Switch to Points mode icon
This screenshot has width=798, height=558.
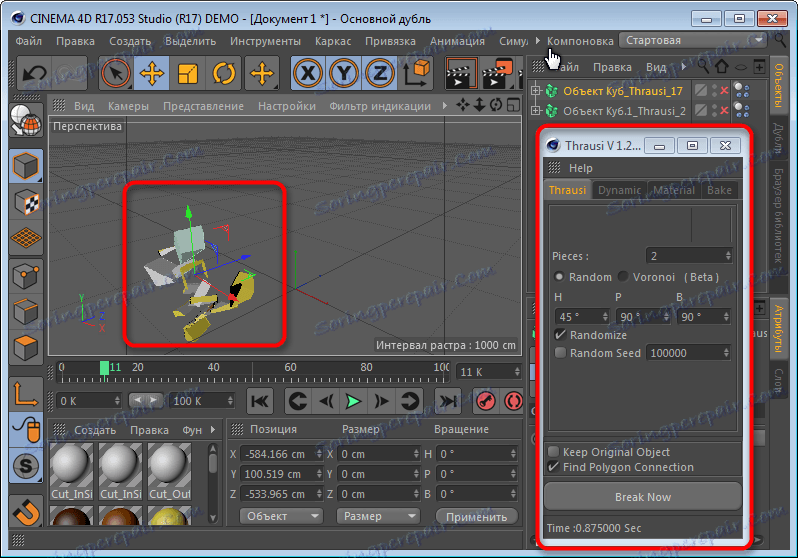click(26, 276)
